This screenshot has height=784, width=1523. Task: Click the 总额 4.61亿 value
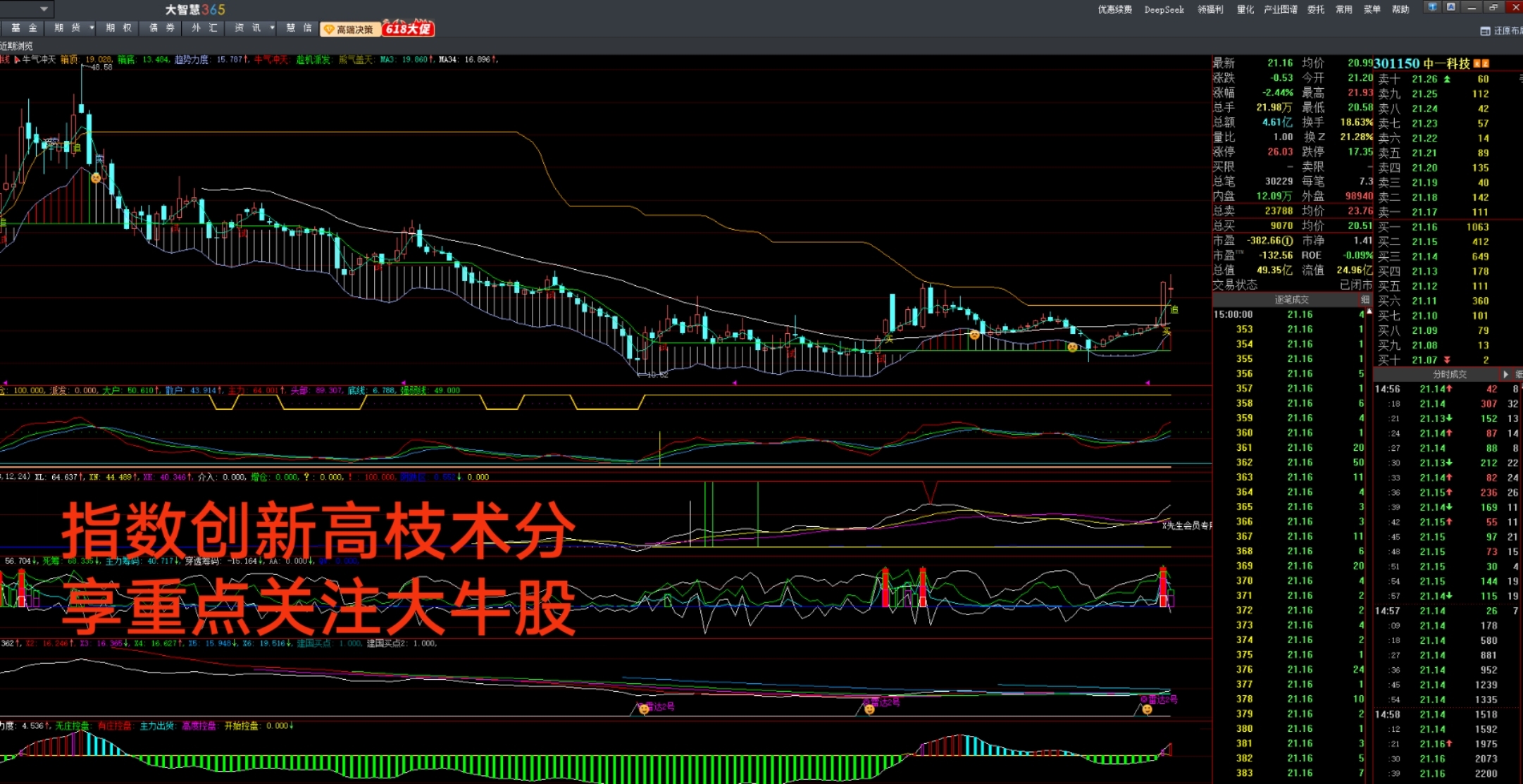[x=1277, y=122]
